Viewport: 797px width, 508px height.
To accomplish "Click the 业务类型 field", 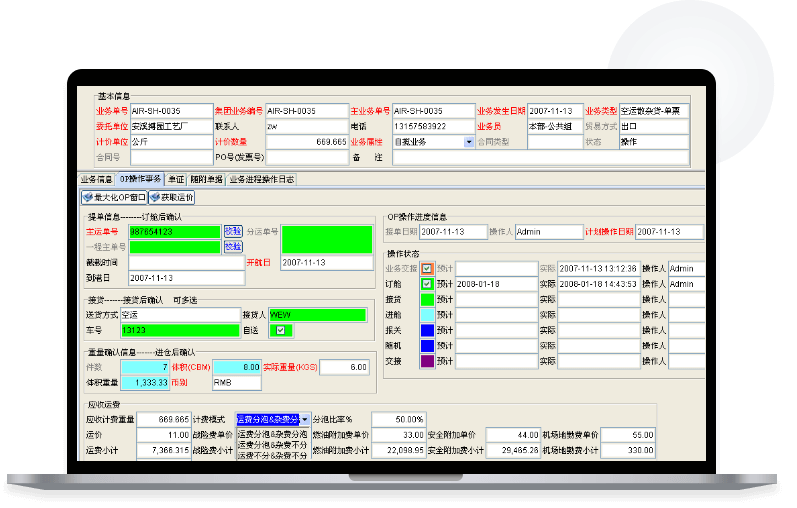I will coord(654,111).
